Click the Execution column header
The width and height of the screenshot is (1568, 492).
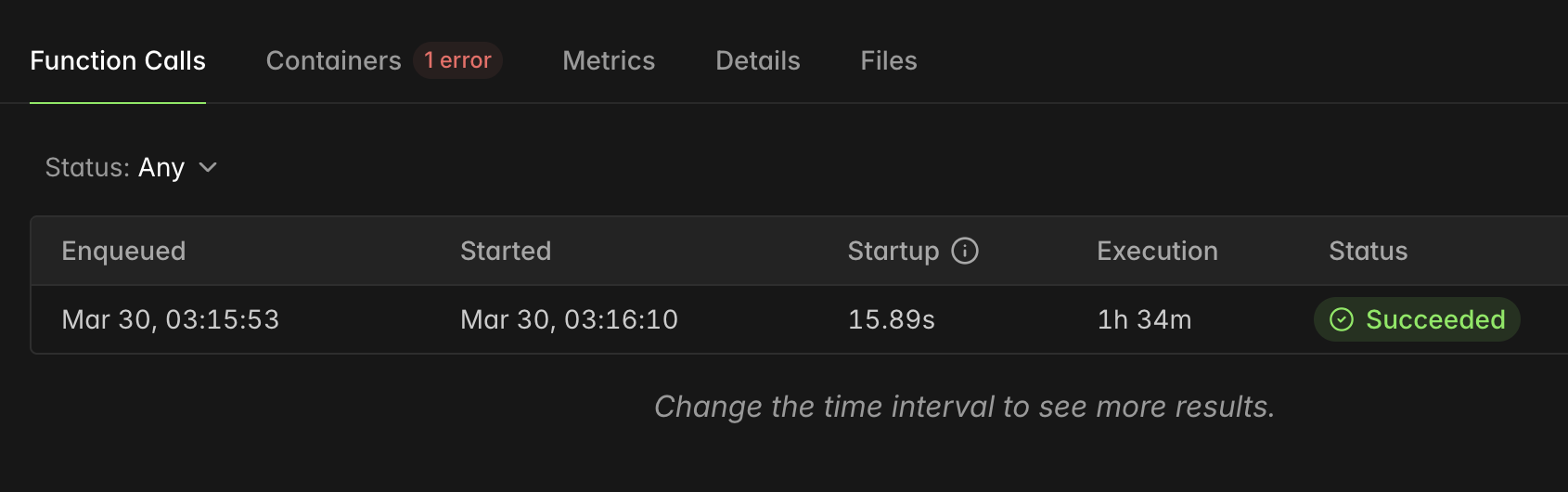click(1157, 251)
